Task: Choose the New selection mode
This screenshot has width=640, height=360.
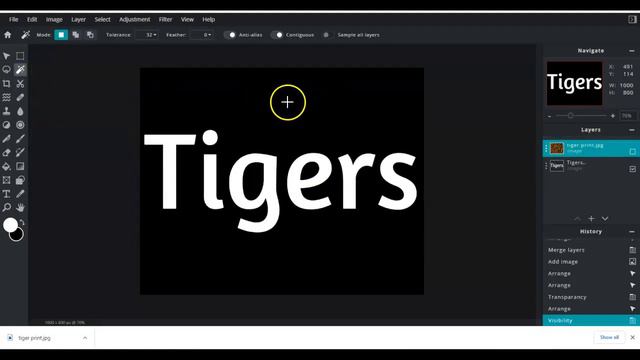Action: [x=61, y=35]
